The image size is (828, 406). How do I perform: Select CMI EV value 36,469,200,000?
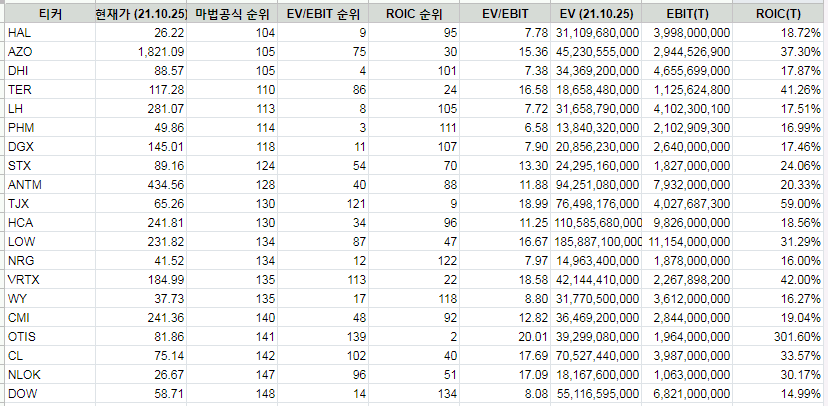click(596, 318)
